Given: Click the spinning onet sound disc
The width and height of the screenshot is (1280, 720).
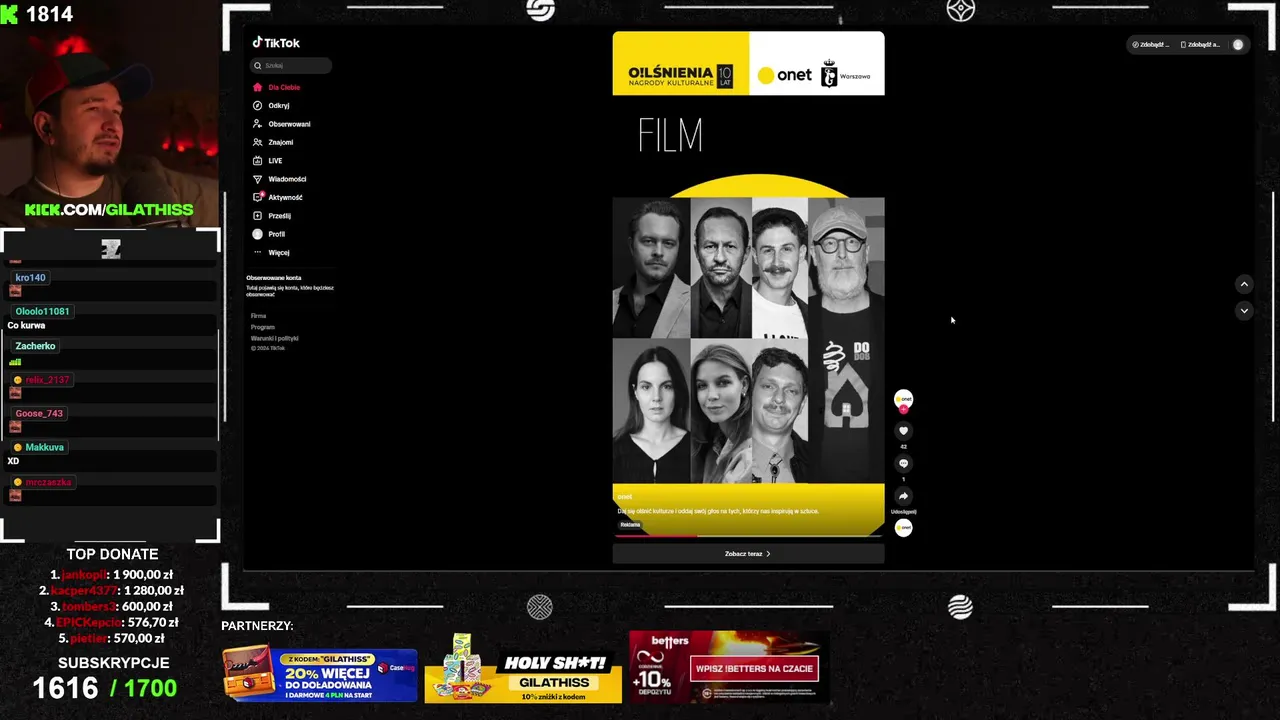Looking at the screenshot, I should pyautogui.click(x=903, y=528).
